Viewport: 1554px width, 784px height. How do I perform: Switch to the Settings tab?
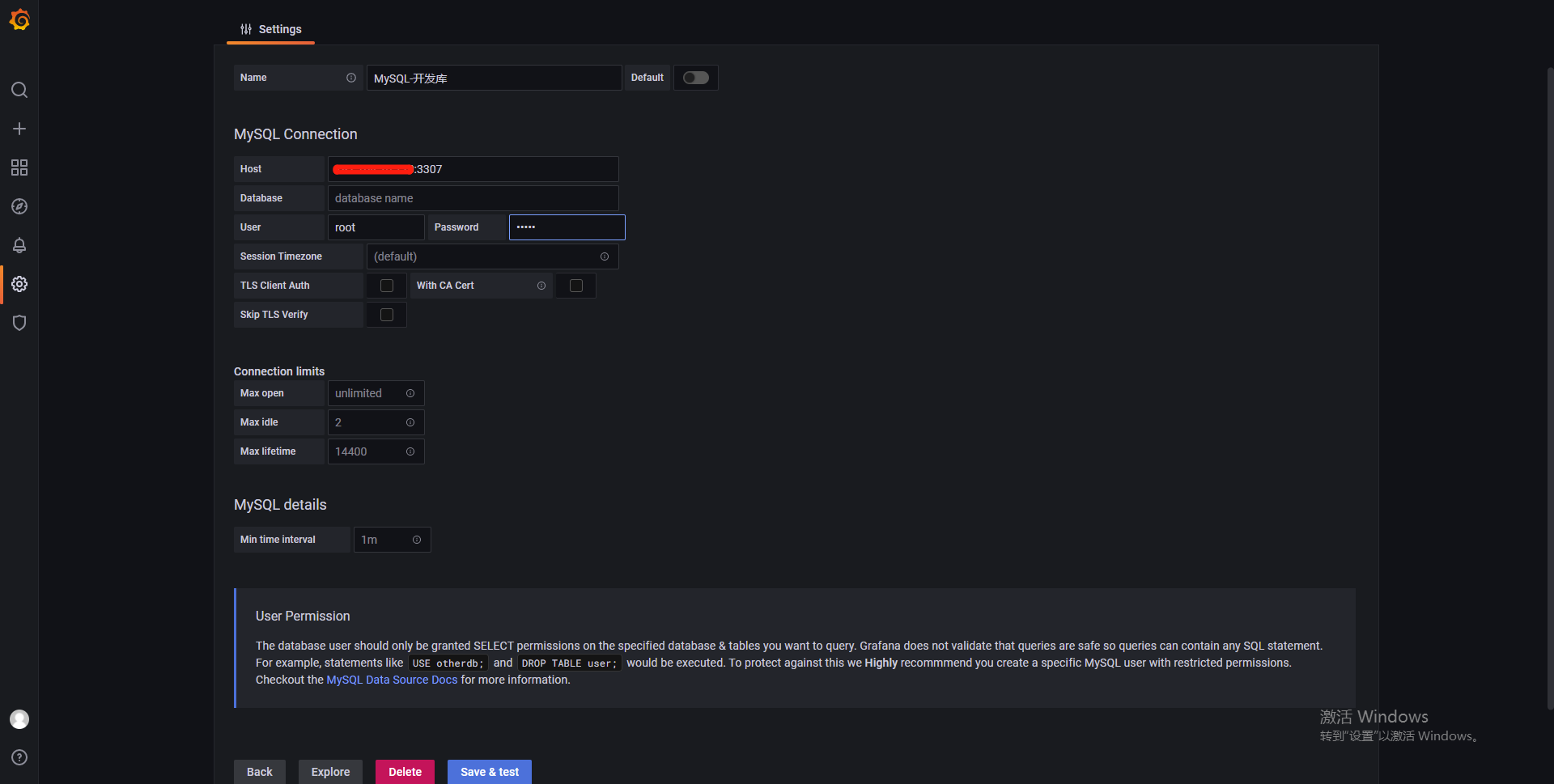(x=270, y=29)
